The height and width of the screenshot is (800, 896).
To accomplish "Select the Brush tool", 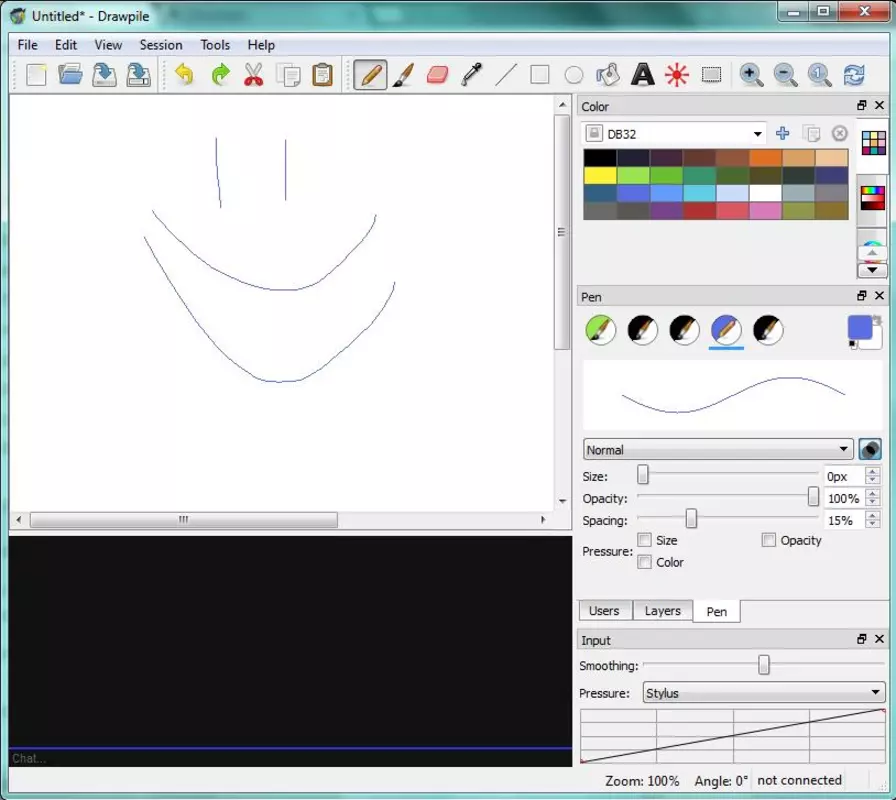I will point(403,75).
